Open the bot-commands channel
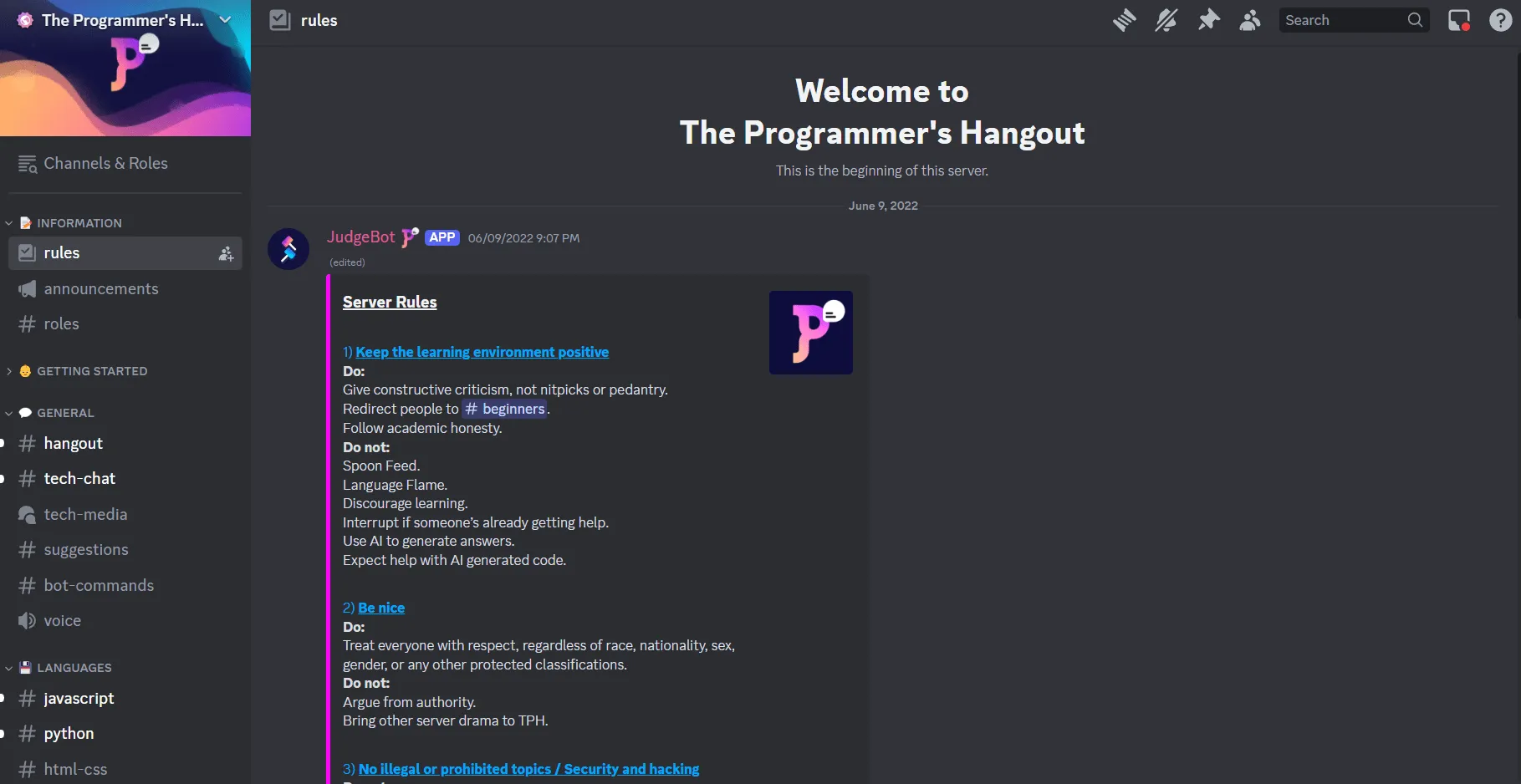Image resolution: width=1521 pixels, height=784 pixels. (125, 586)
